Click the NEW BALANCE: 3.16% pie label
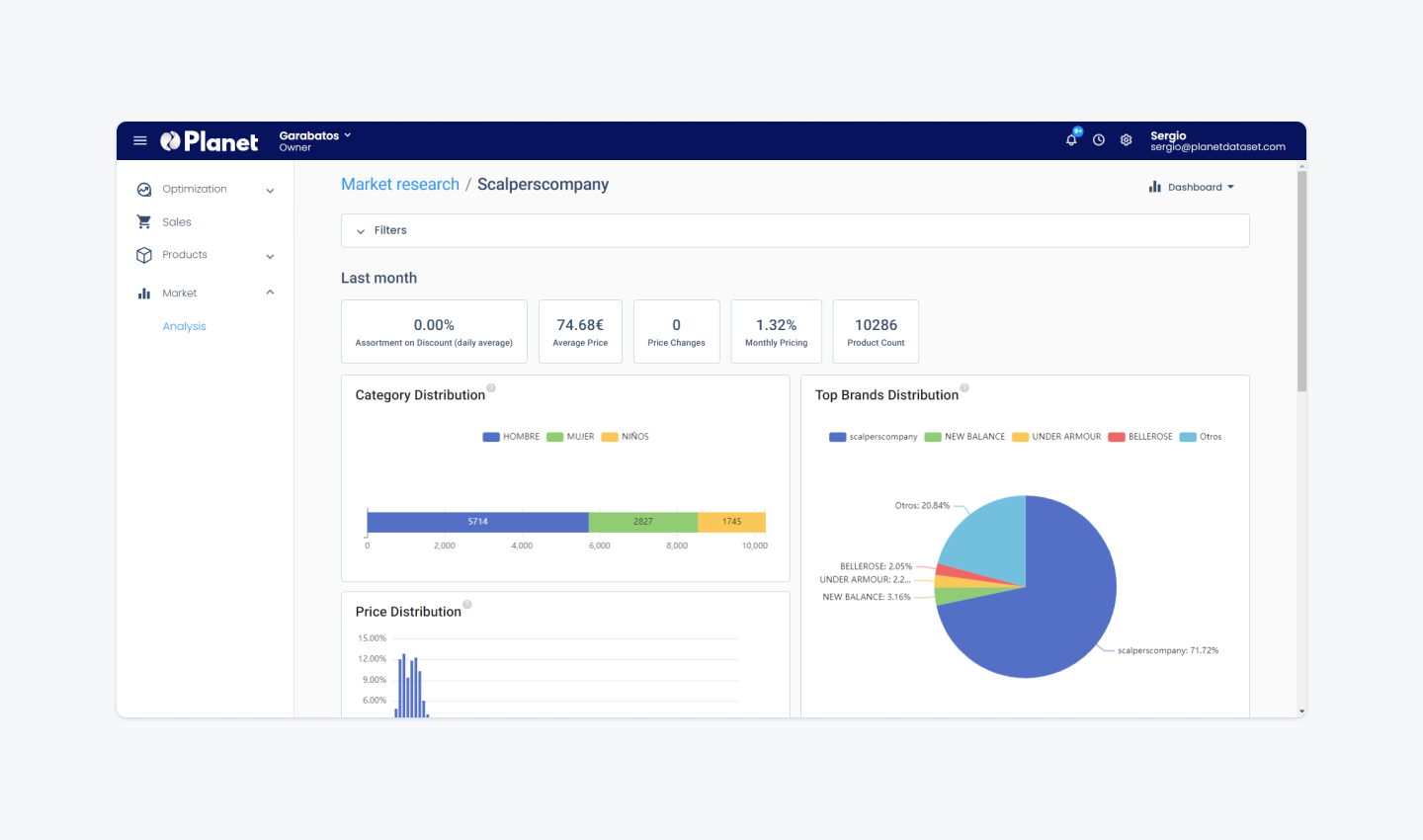 [x=867, y=598]
